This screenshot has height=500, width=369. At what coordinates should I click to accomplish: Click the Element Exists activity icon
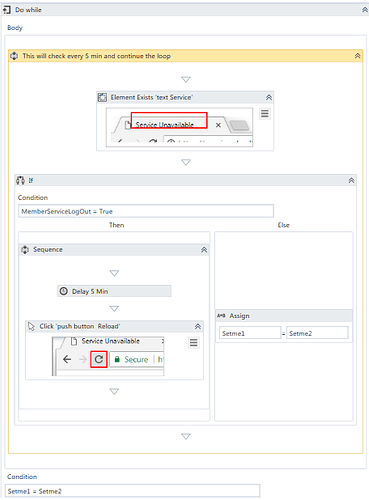[x=102, y=97]
